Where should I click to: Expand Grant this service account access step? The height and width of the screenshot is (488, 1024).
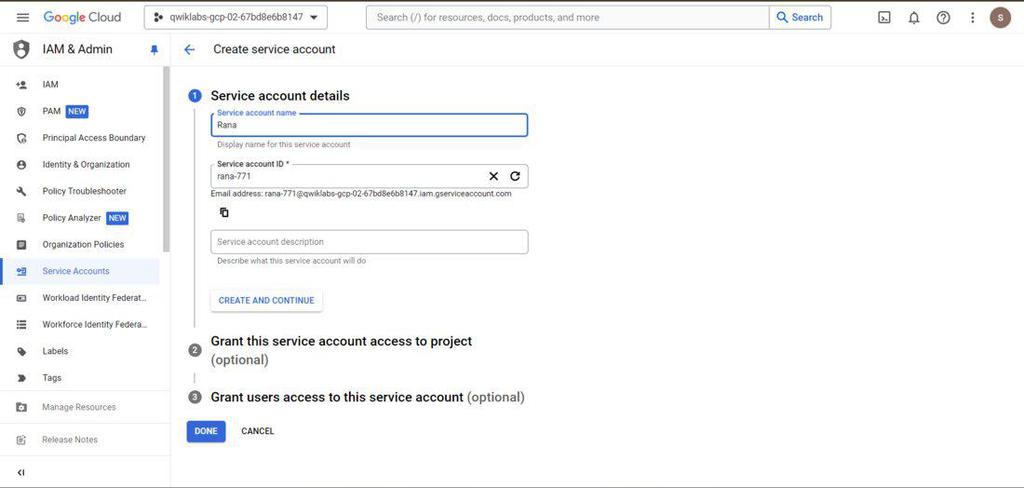tap(340, 341)
